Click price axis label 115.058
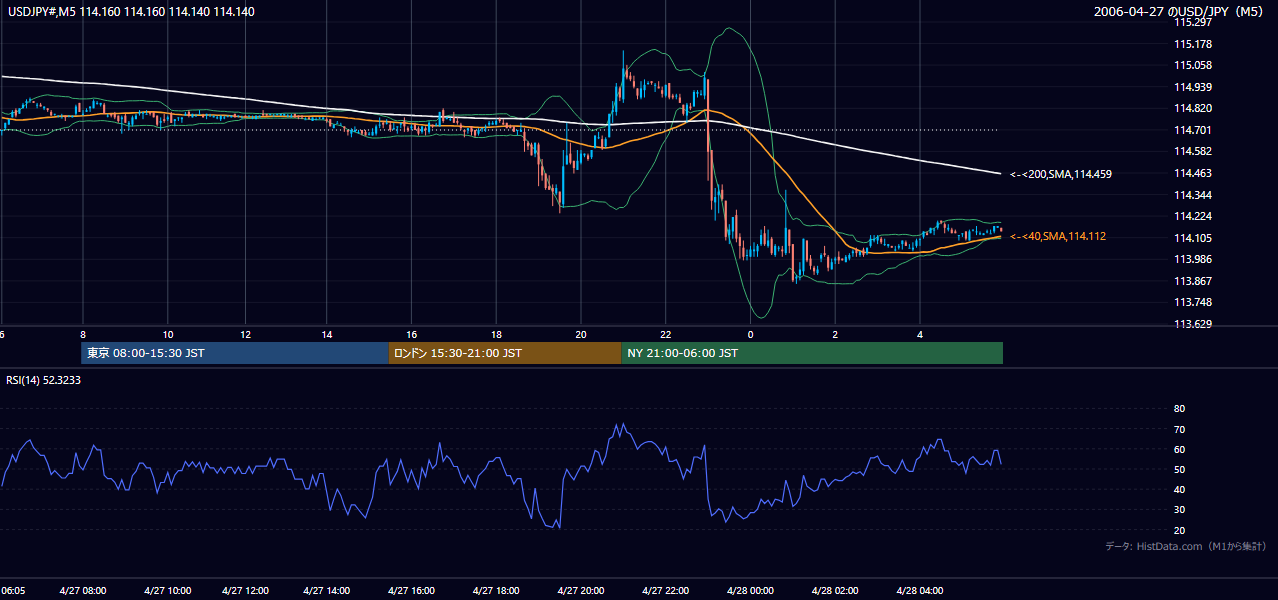Screen dimensions: 1278x600 [x=1192, y=65]
